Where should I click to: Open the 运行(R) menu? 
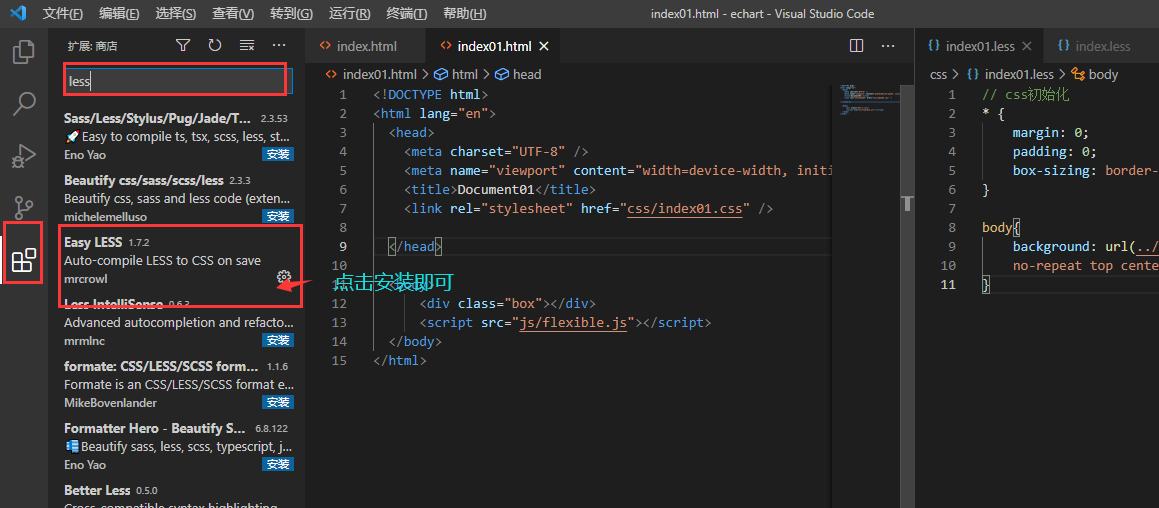pyautogui.click(x=350, y=13)
